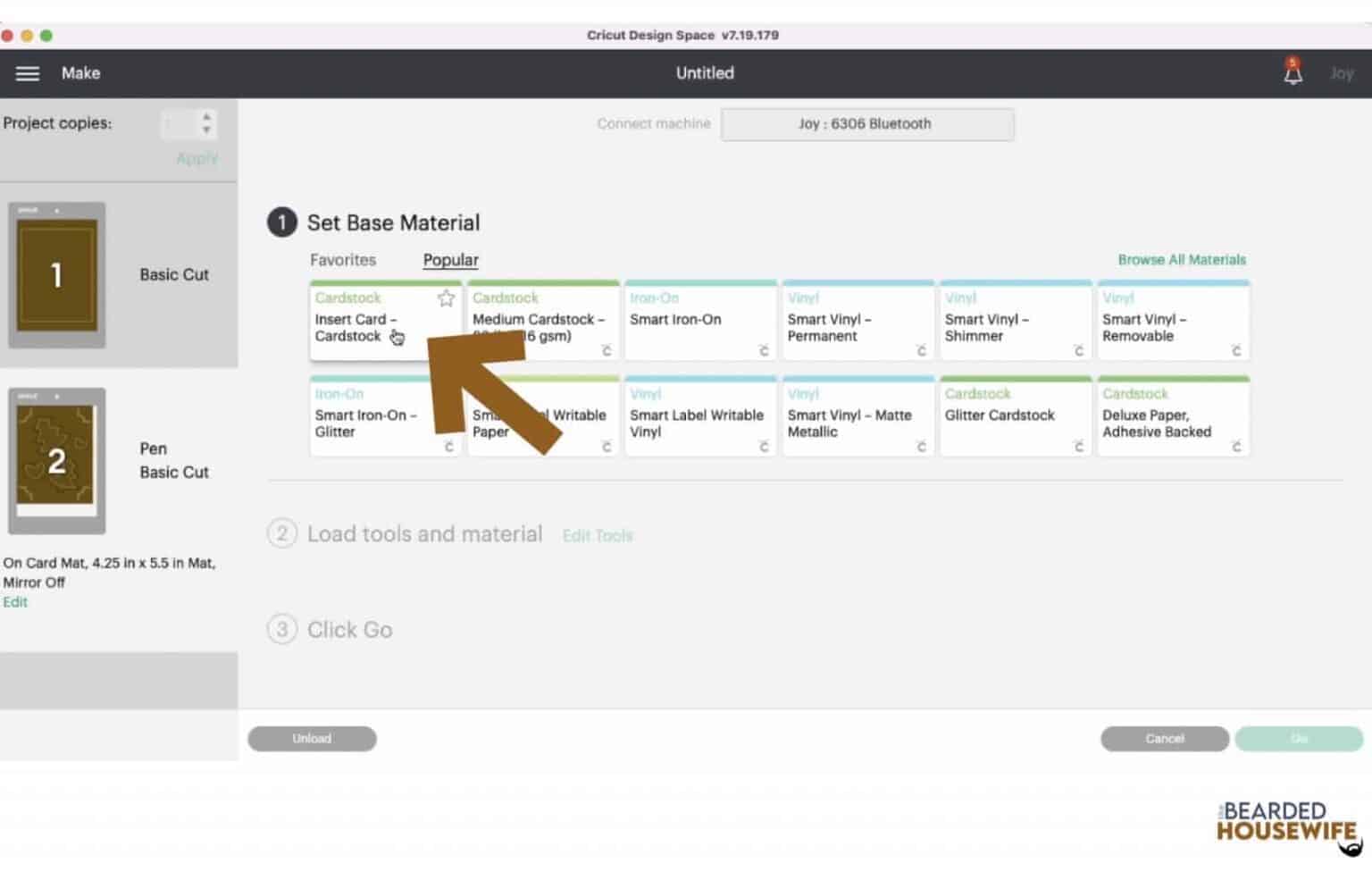
Task: Increase project copies with up arrow
Action: point(206,116)
